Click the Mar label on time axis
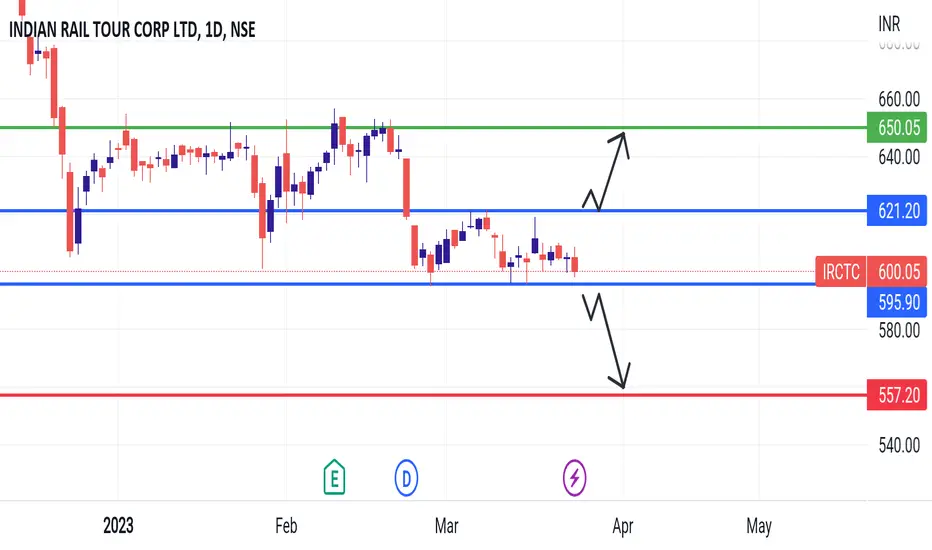 tap(446, 526)
